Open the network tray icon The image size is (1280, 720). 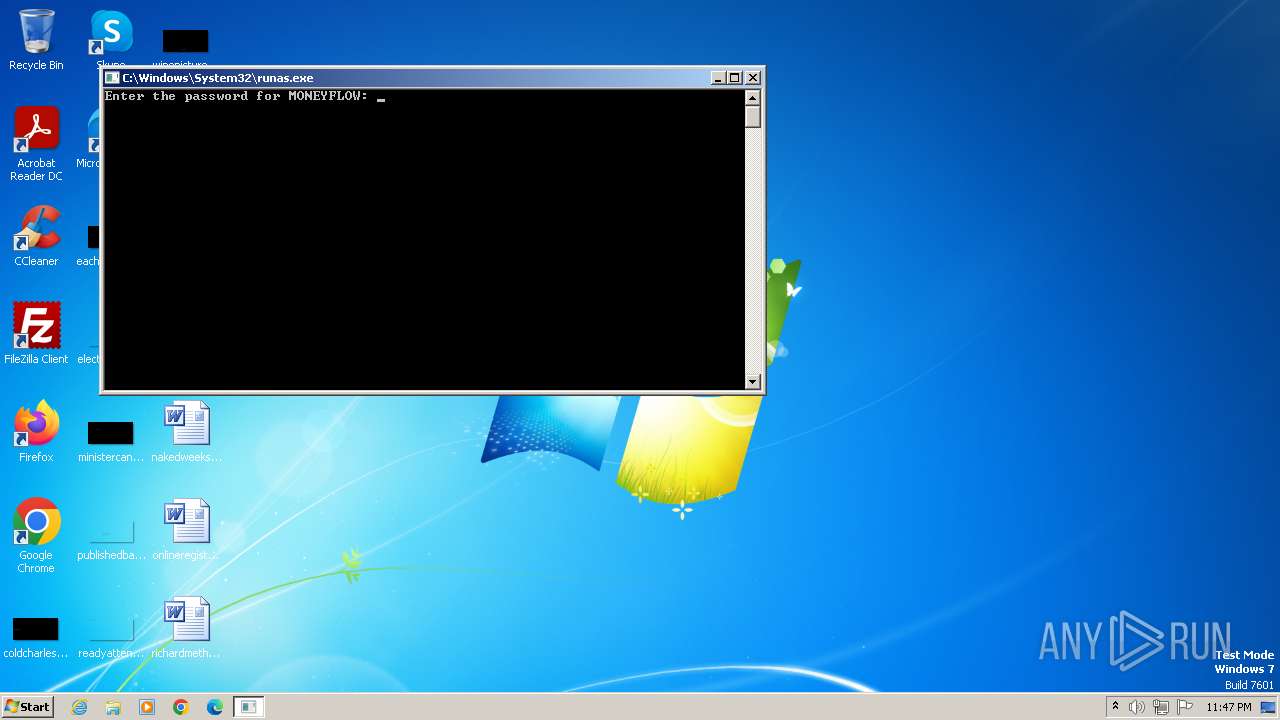1161,707
